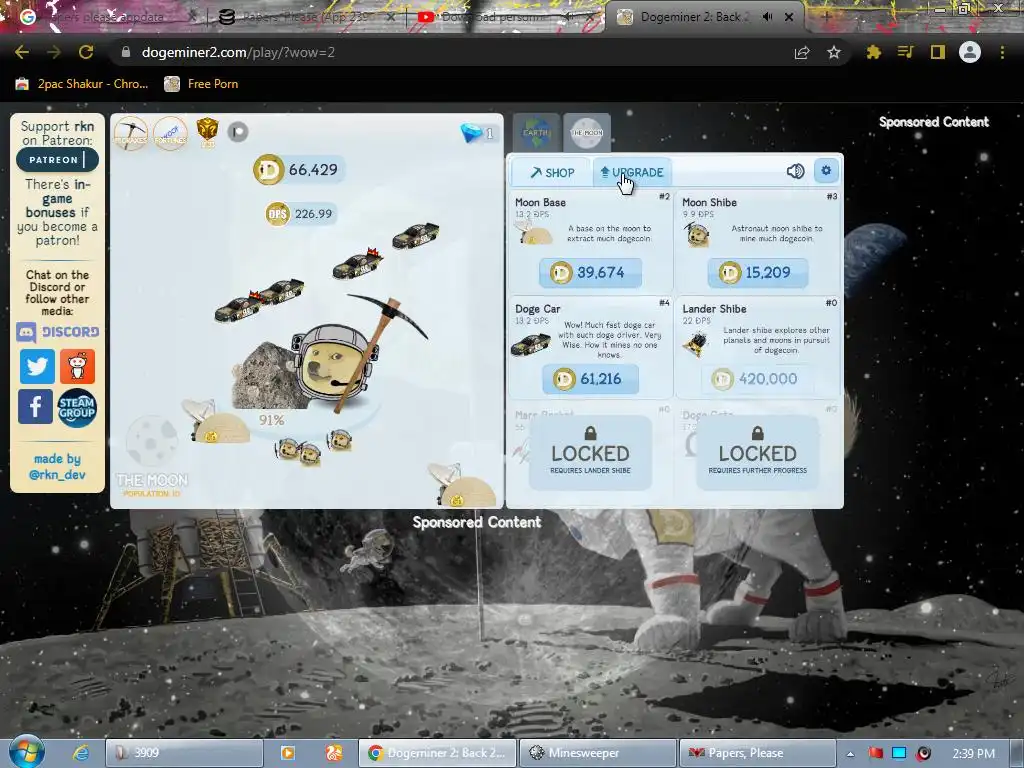The height and width of the screenshot is (768, 1024).
Task: Open Chrome three-dot menu
Action: click(1002, 52)
